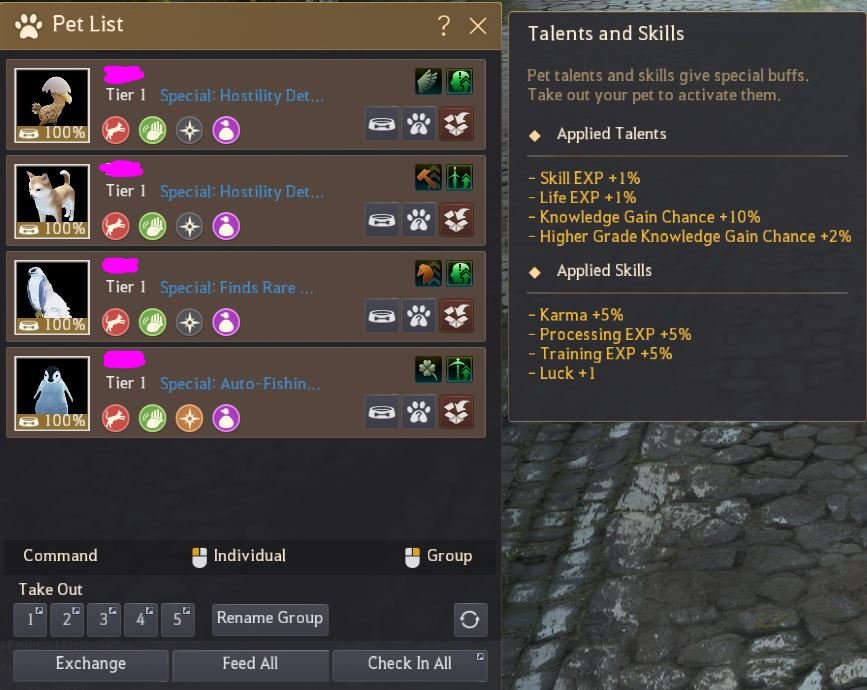This screenshot has width=867, height=690.
Task: Open the Pet List help question mark
Action: click(x=443, y=25)
